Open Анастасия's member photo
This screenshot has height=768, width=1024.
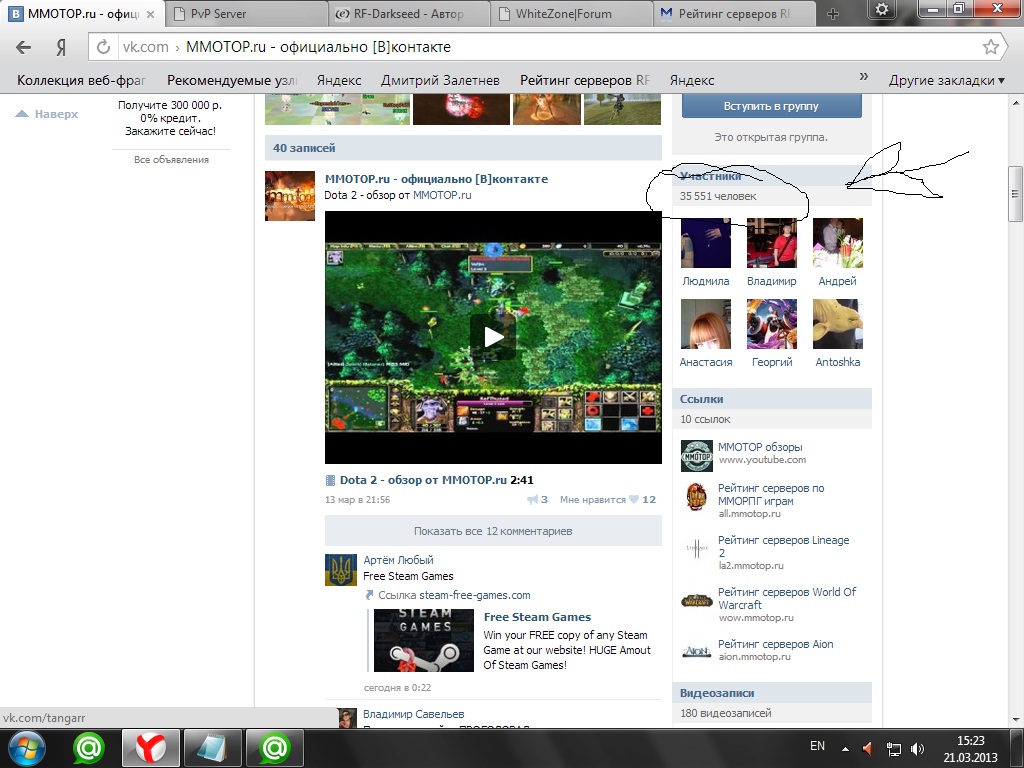[705, 324]
